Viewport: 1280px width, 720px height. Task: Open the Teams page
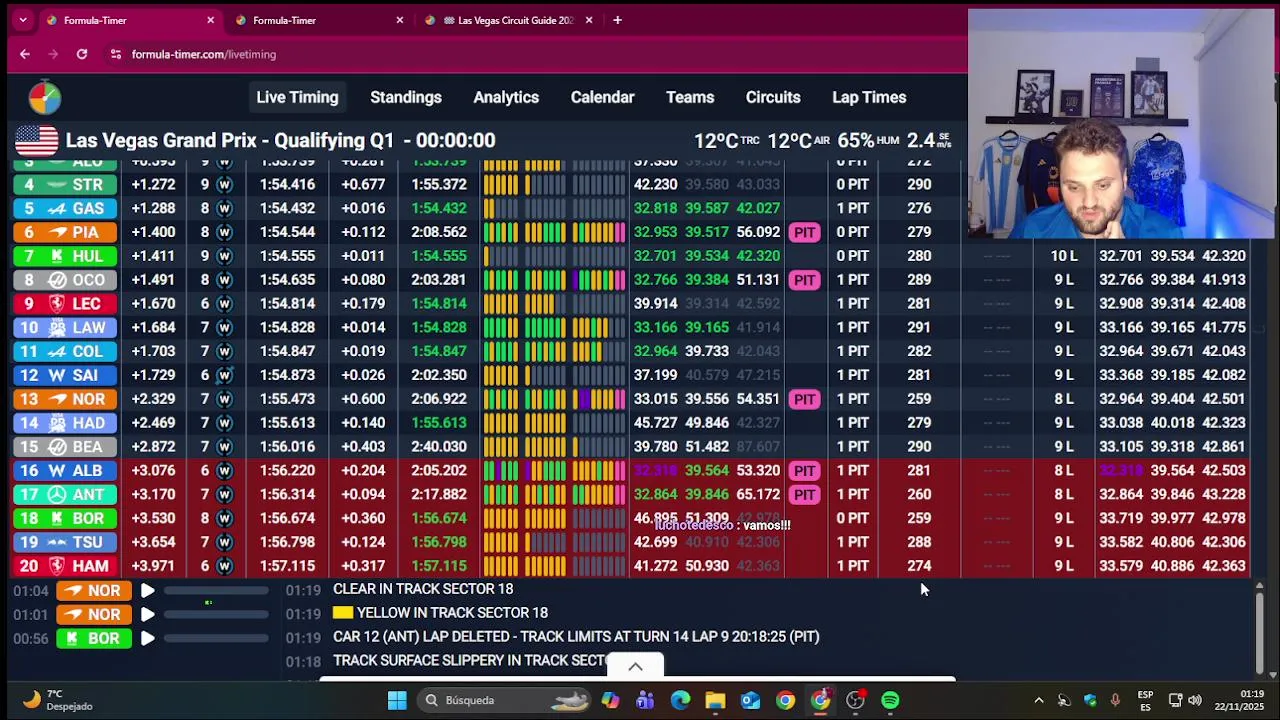pyautogui.click(x=690, y=97)
